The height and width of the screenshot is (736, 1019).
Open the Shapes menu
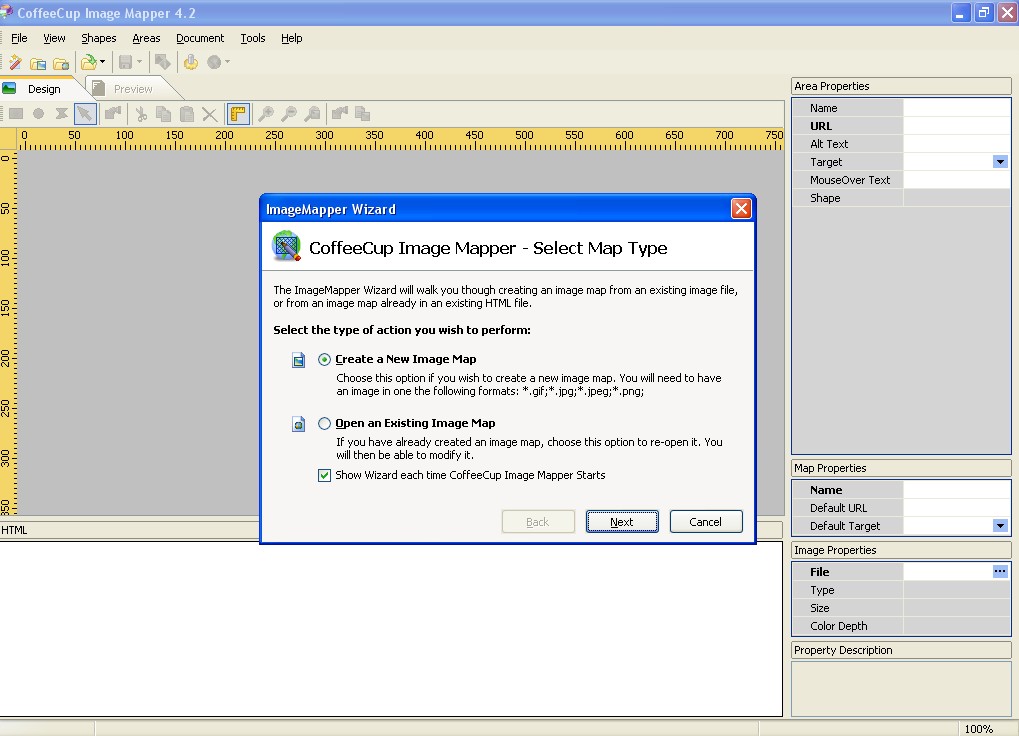[x=99, y=38]
